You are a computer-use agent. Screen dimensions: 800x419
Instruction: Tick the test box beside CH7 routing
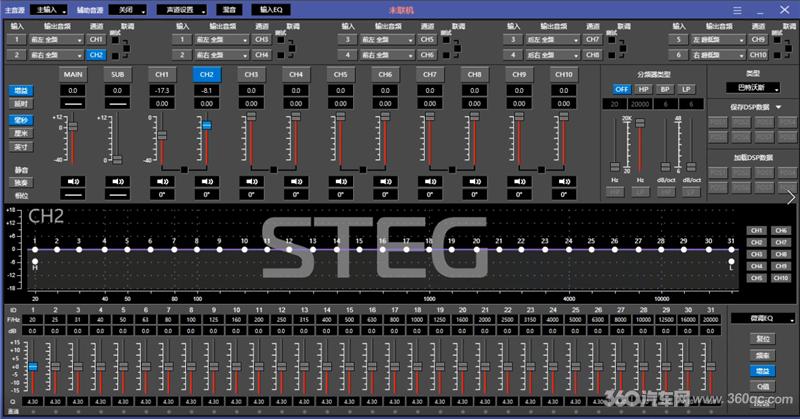point(612,40)
